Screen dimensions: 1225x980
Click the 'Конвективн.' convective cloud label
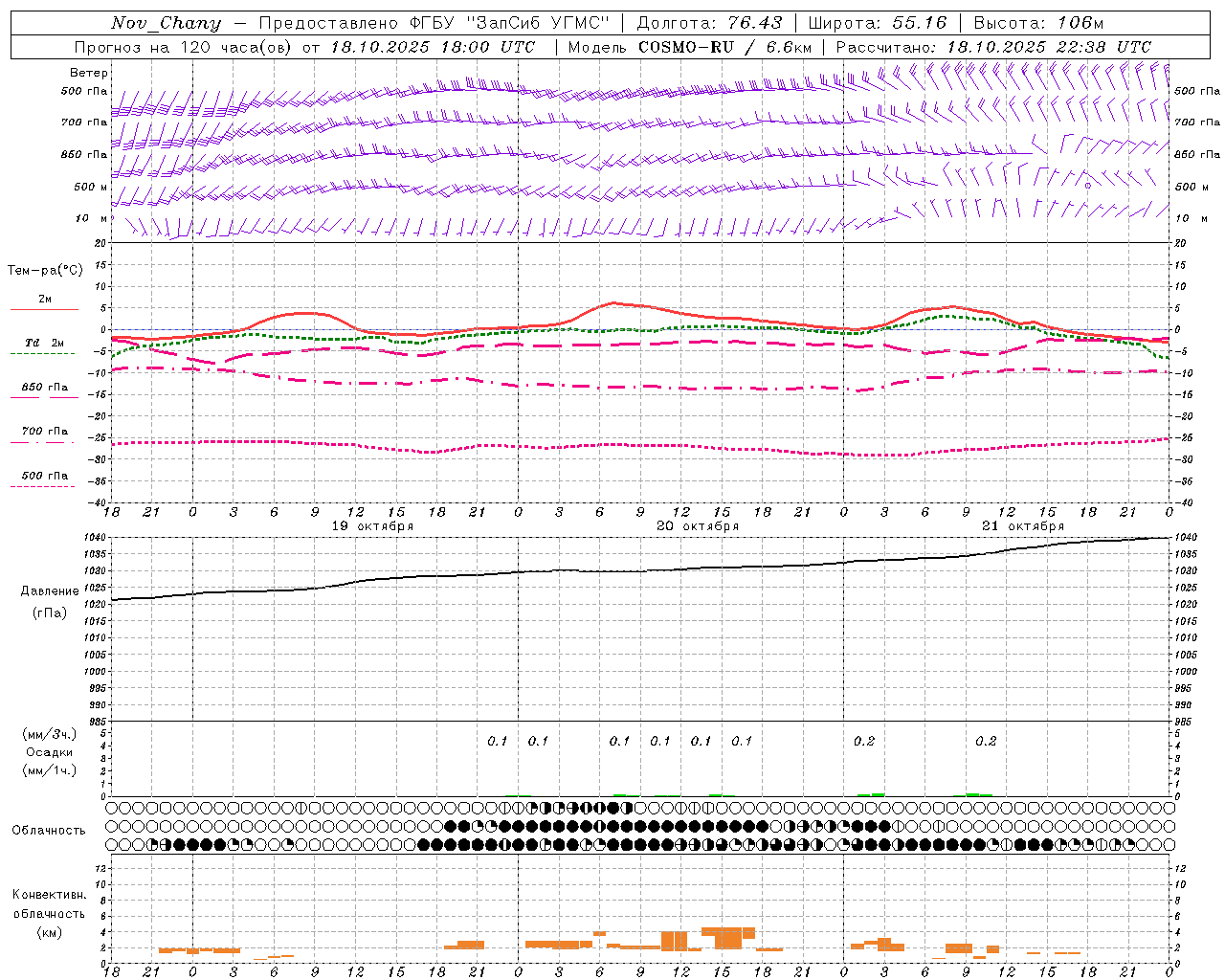pyautogui.click(x=49, y=895)
